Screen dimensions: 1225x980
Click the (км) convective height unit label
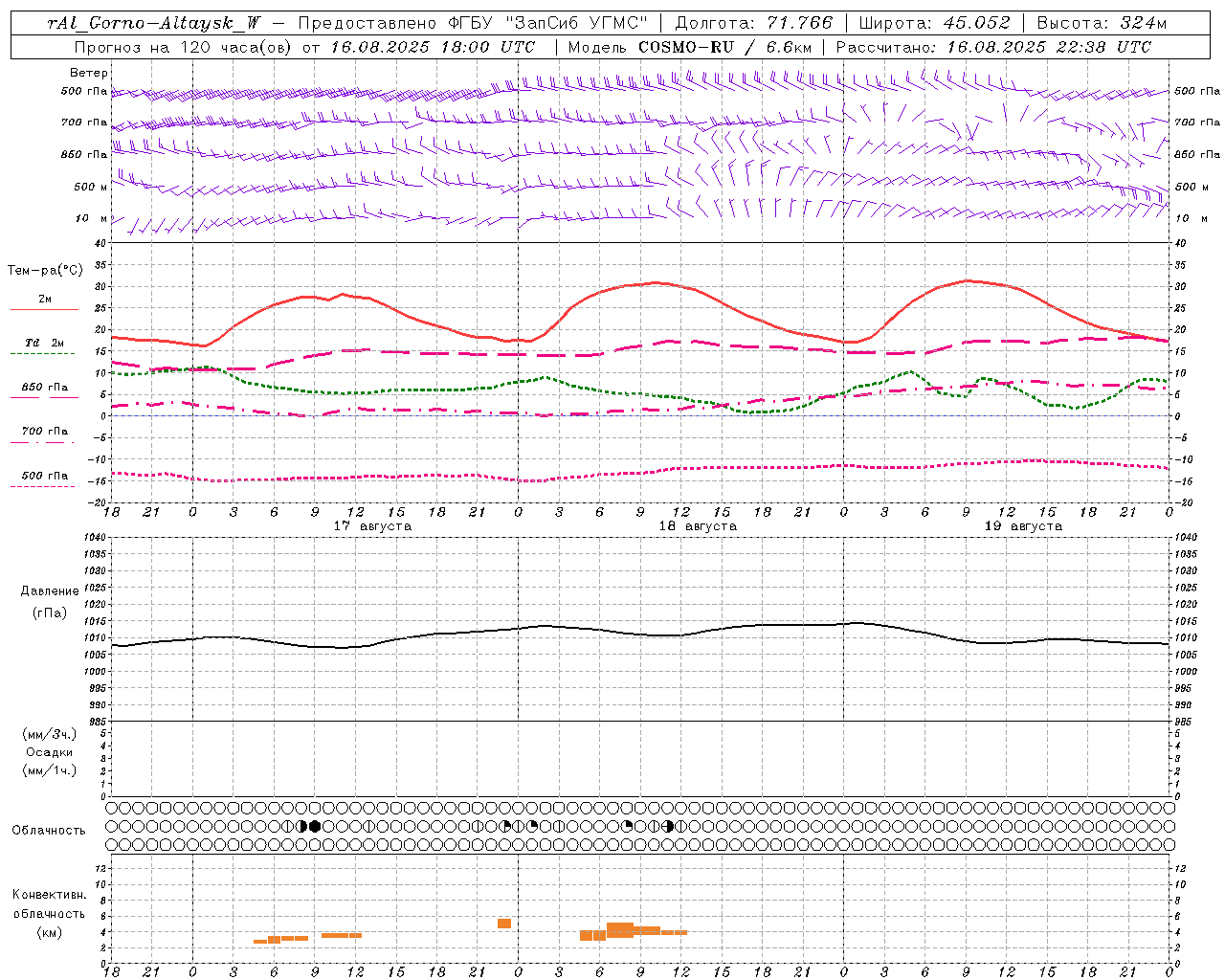click(x=50, y=932)
